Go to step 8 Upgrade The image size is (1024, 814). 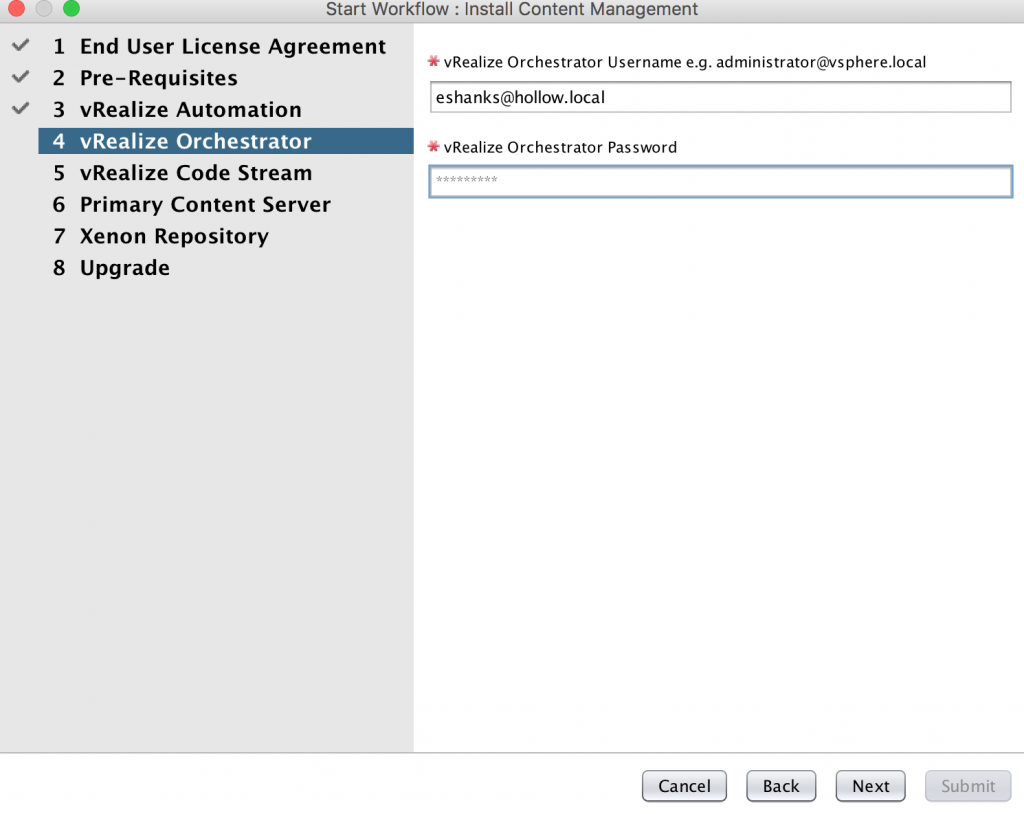point(124,268)
